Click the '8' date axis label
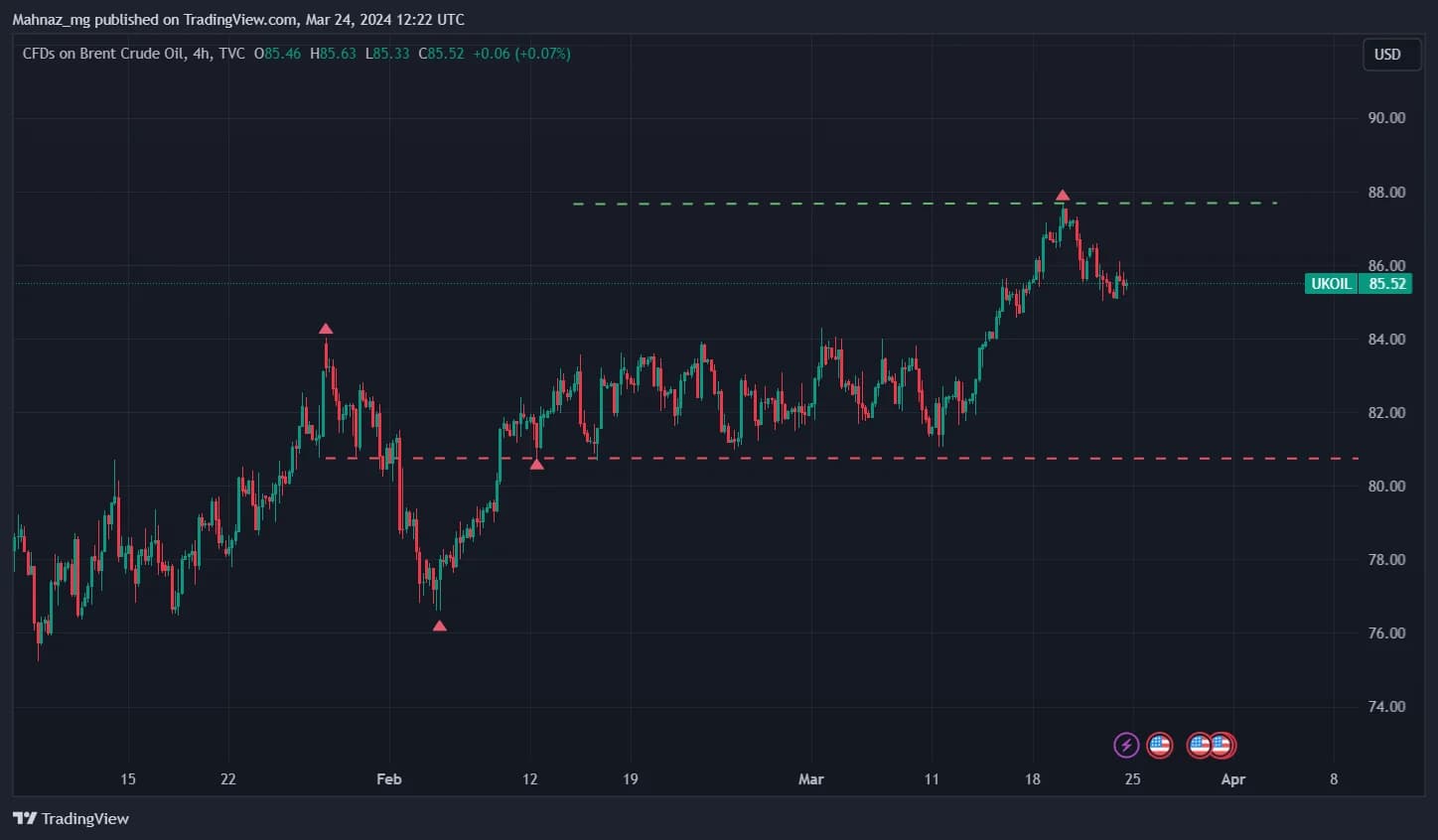Image resolution: width=1438 pixels, height=840 pixels. pyautogui.click(x=1334, y=779)
